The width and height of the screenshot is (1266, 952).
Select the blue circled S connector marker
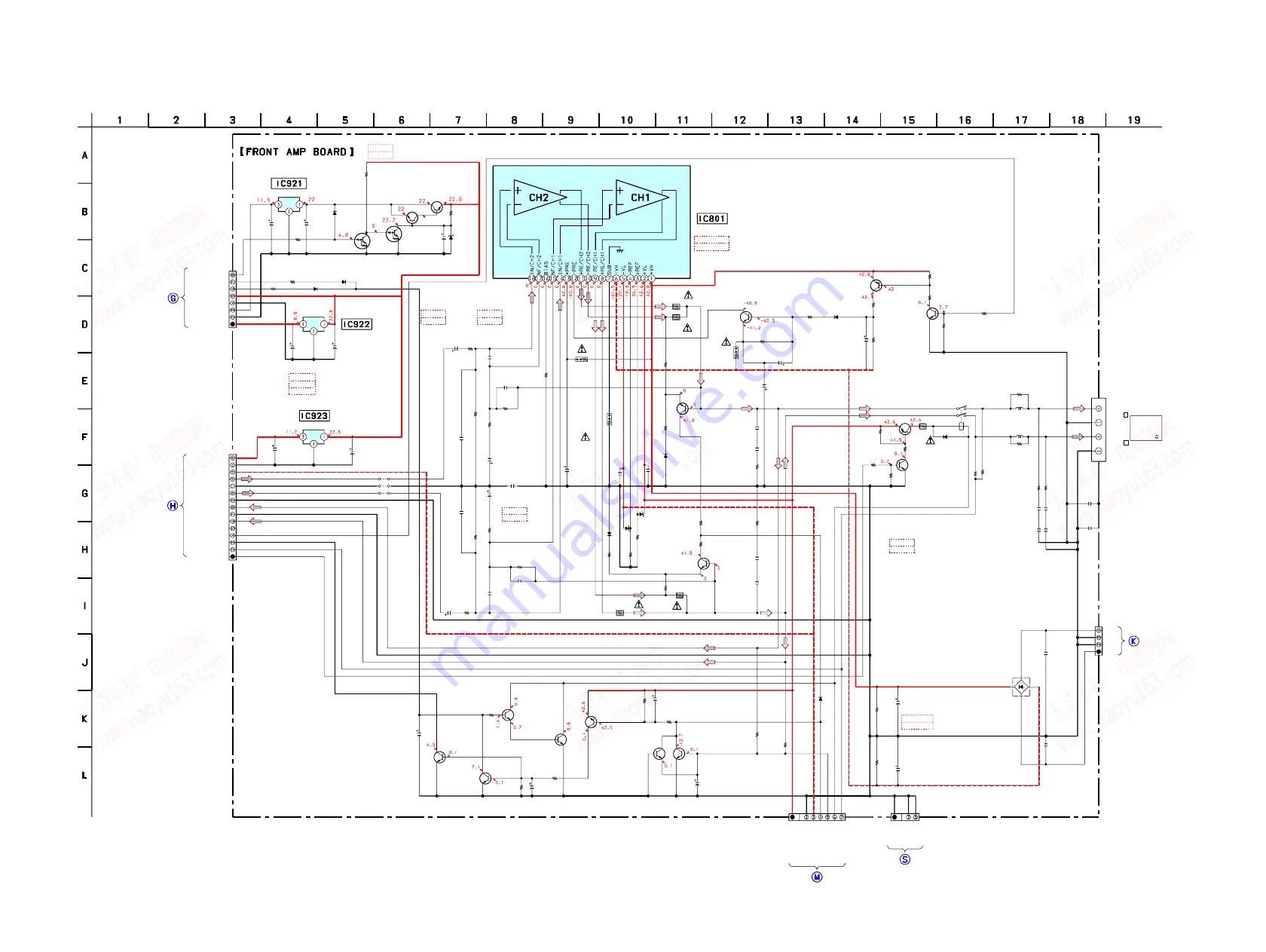(905, 859)
